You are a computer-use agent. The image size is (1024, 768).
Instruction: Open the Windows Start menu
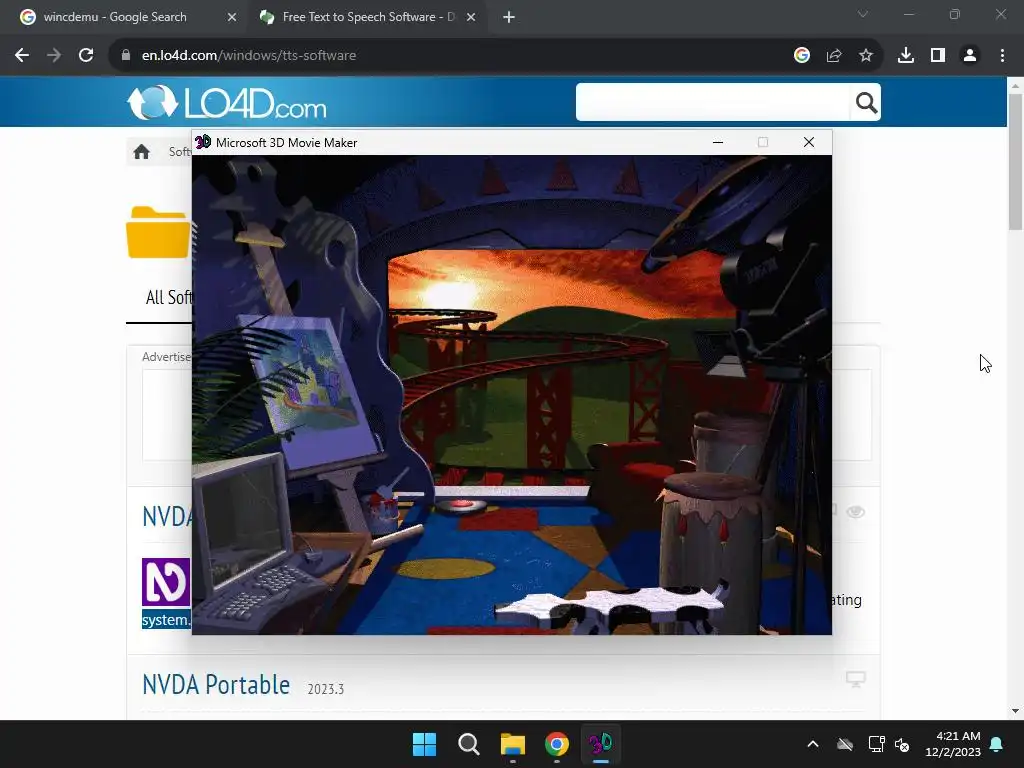pyautogui.click(x=424, y=744)
